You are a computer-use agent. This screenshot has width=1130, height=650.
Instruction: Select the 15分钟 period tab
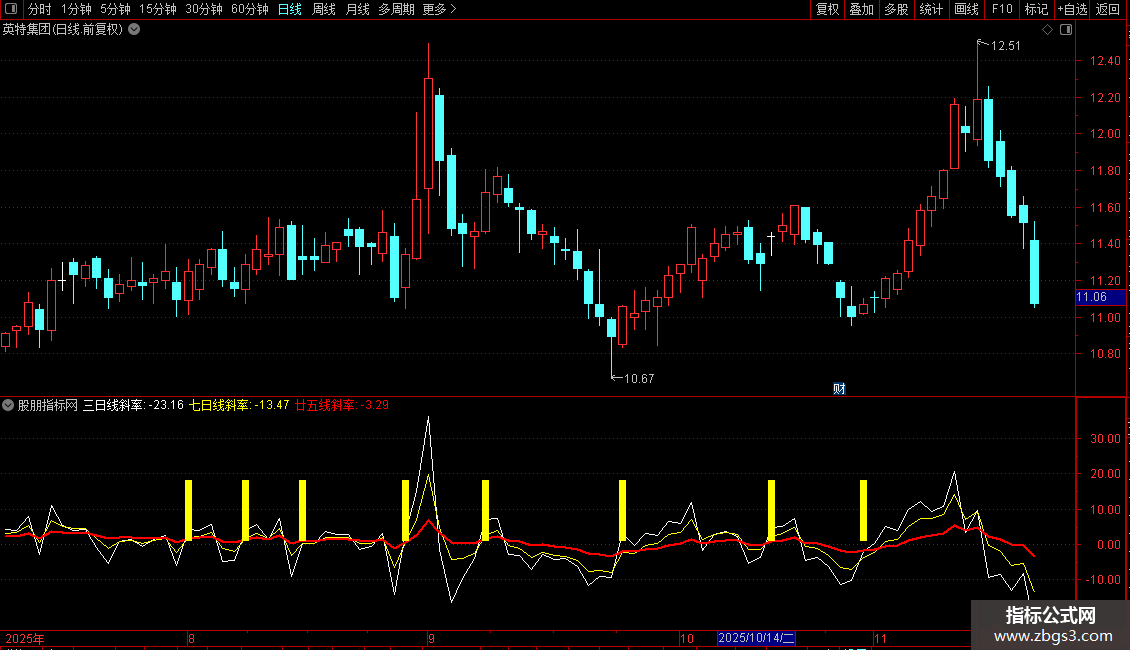pyautogui.click(x=158, y=9)
